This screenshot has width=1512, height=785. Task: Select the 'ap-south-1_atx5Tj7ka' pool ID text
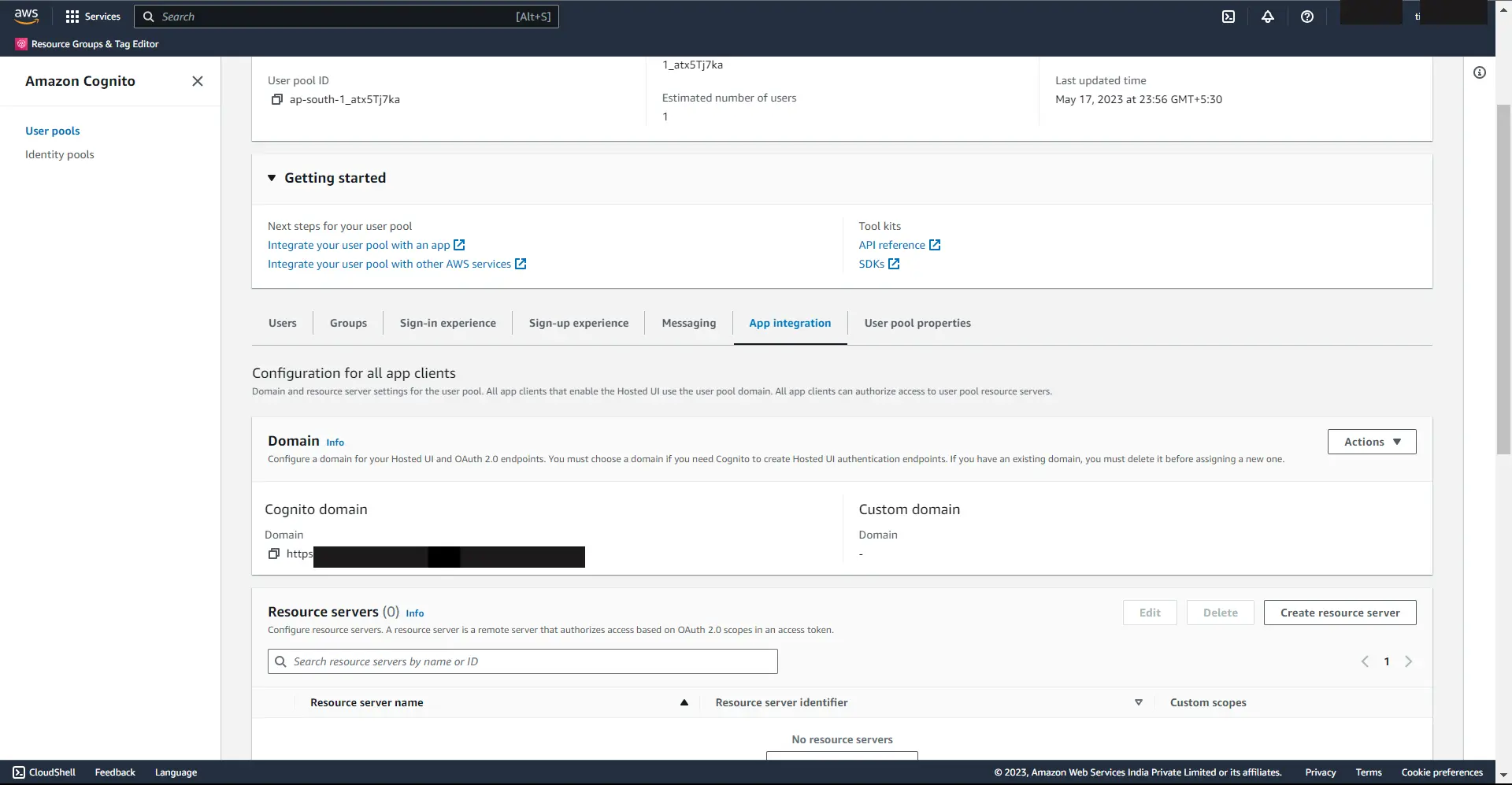pyautogui.click(x=345, y=99)
